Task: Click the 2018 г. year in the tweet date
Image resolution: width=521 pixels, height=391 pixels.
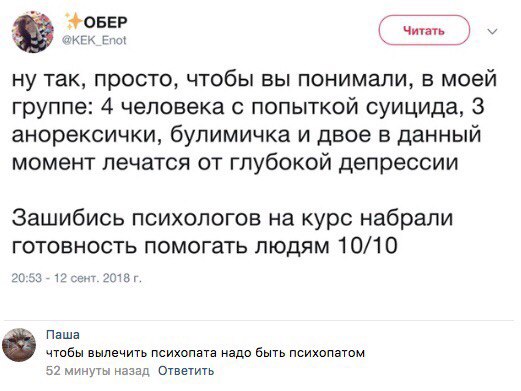Action: [x=122, y=278]
